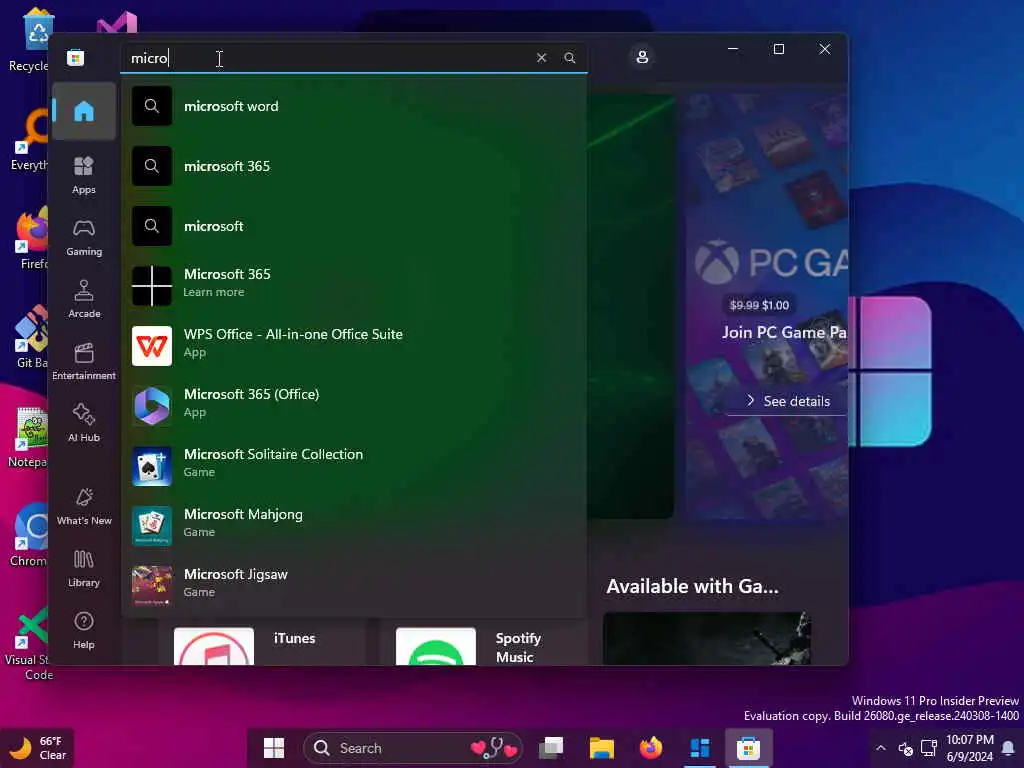Open File Explorer from the taskbar
Screen dimensions: 1024x768
click(601, 748)
